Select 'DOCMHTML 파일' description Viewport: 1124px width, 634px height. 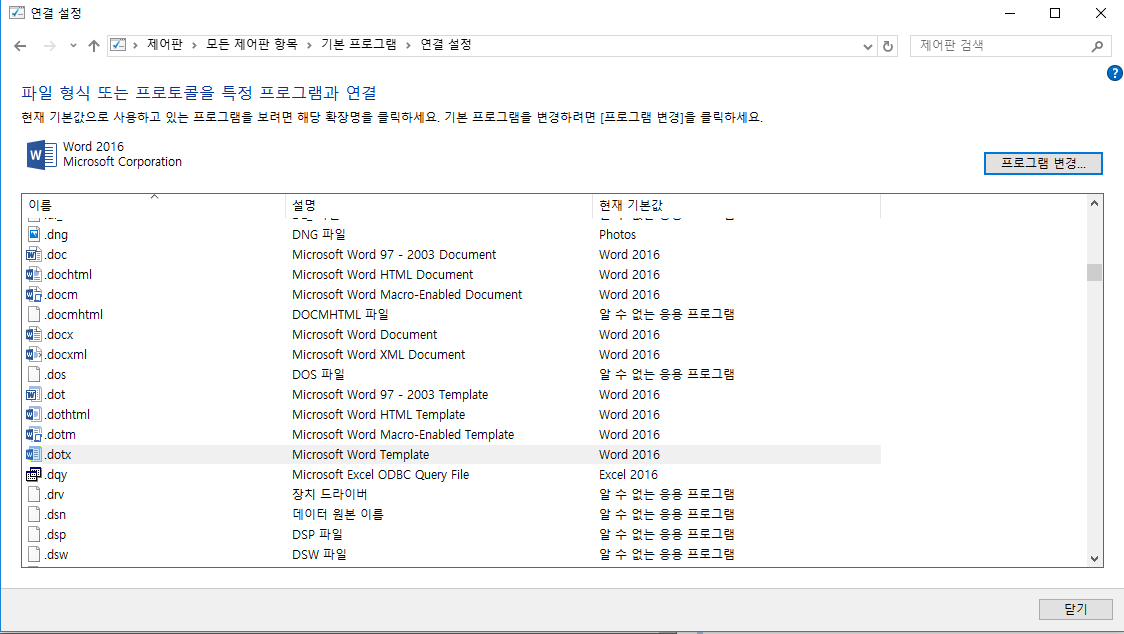click(340, 314)
